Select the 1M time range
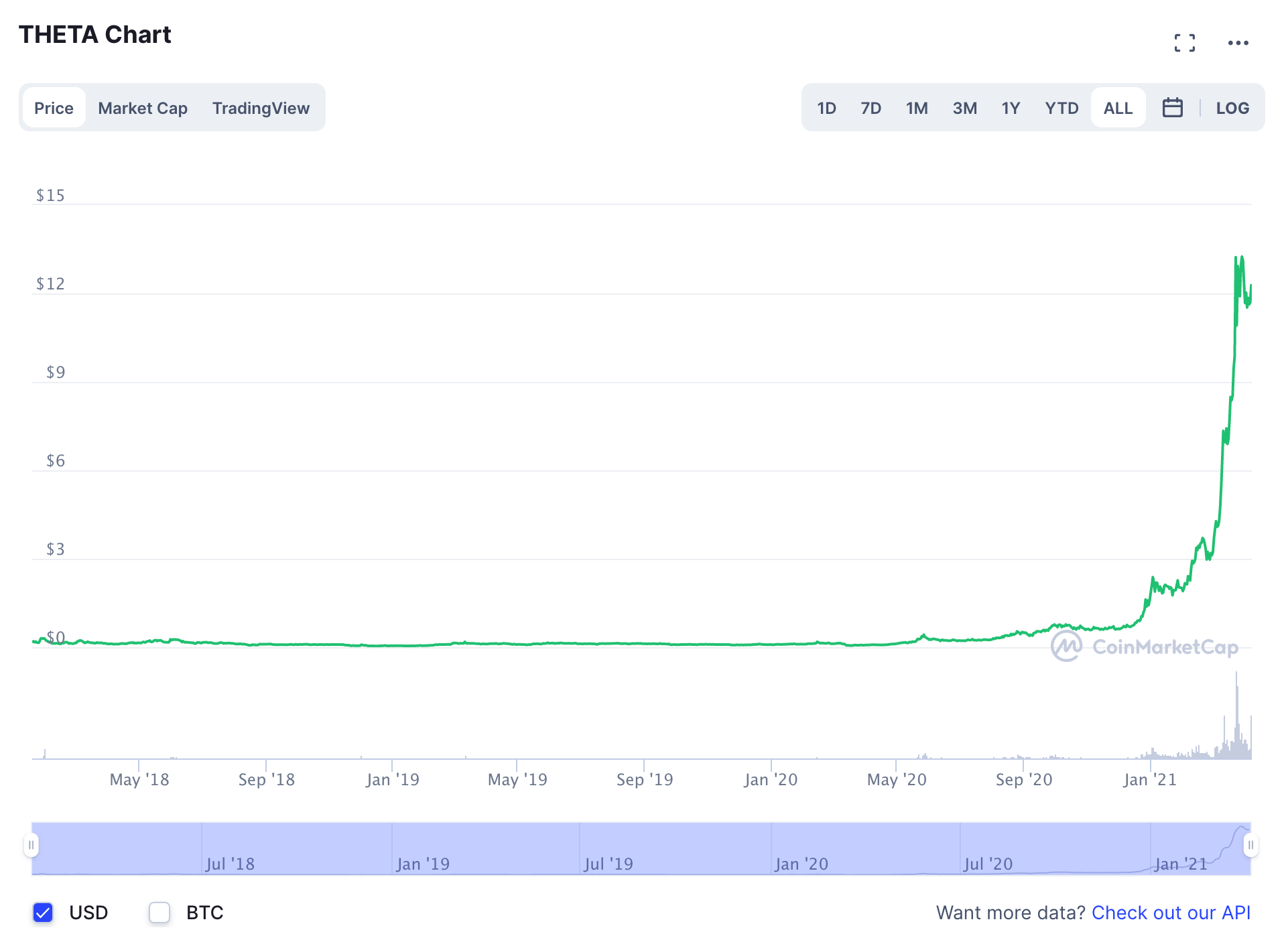This screenshot has width=1288, height=938. coord(917,107)
